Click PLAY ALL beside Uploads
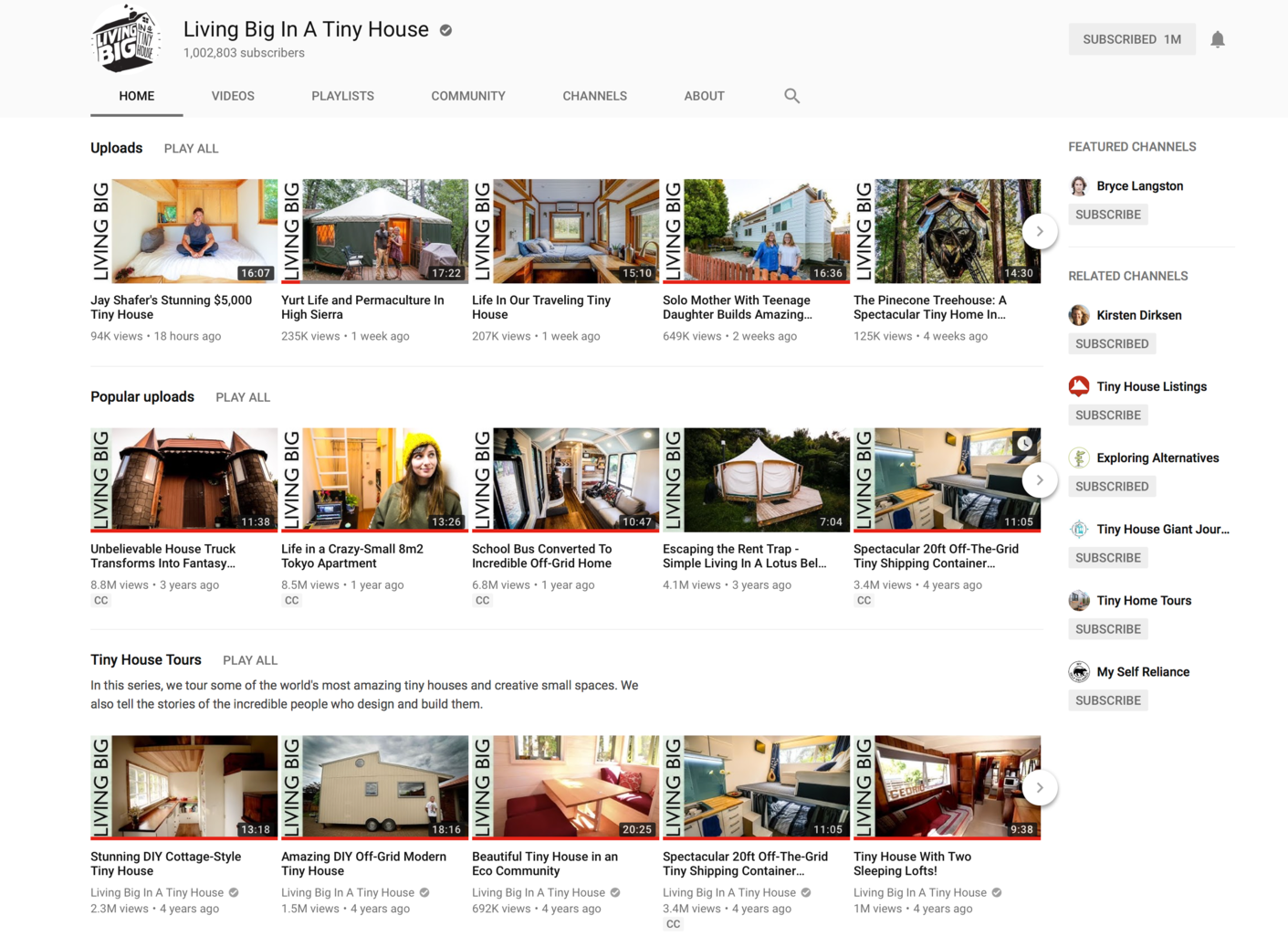1288x947 pixels. point(191,149)
